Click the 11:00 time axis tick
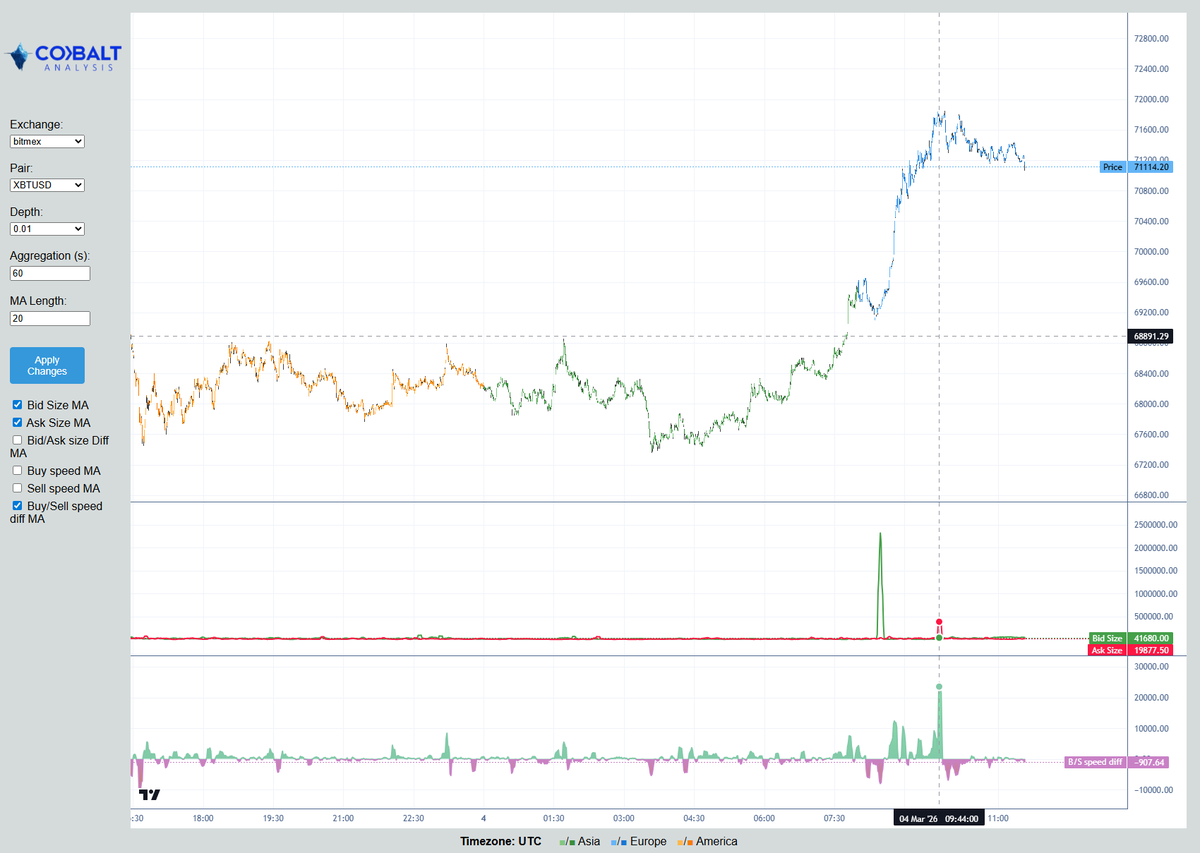 point(998,818)
